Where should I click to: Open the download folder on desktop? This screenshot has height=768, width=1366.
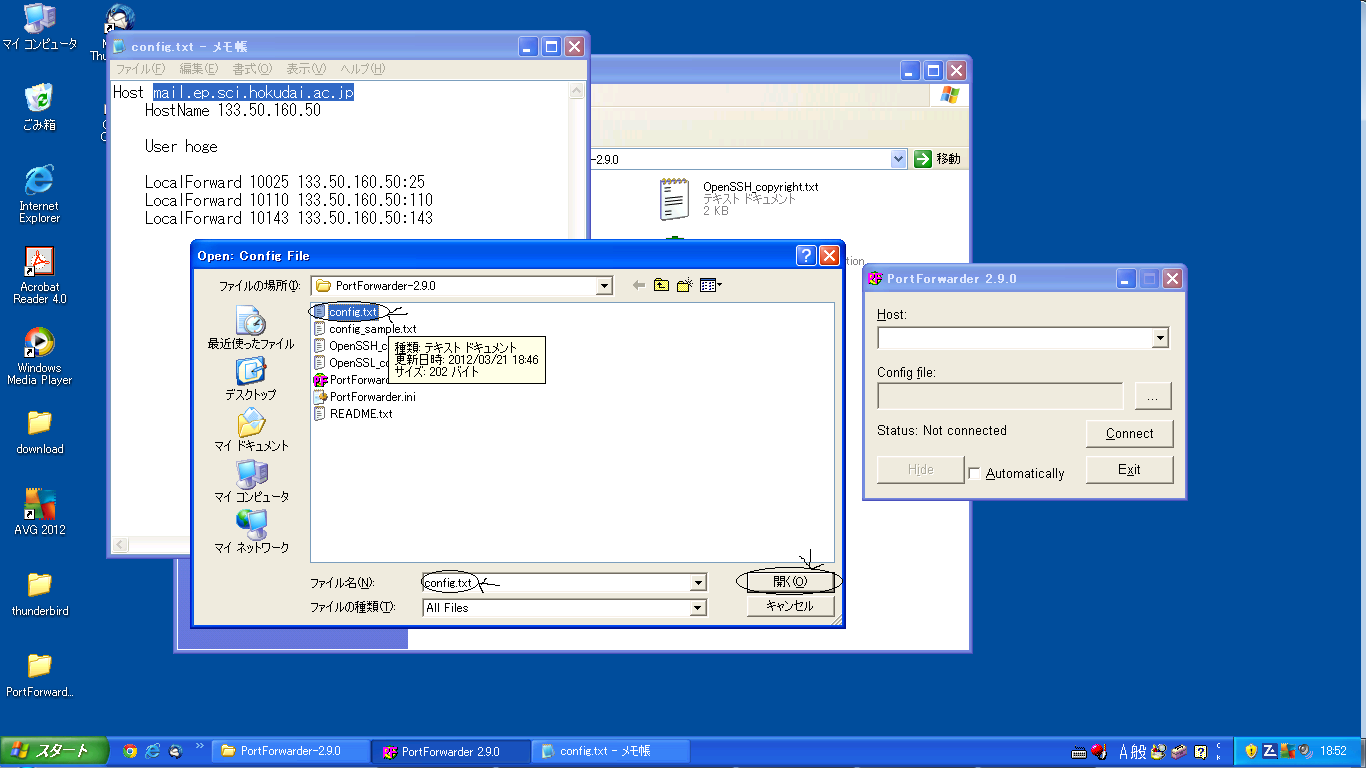coord(39,431)
